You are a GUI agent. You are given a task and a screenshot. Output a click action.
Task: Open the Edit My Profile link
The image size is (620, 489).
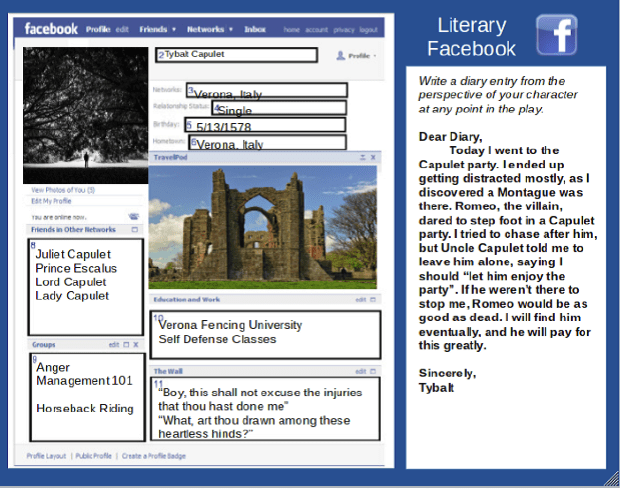pyautogui.click(x=51, y=201)
